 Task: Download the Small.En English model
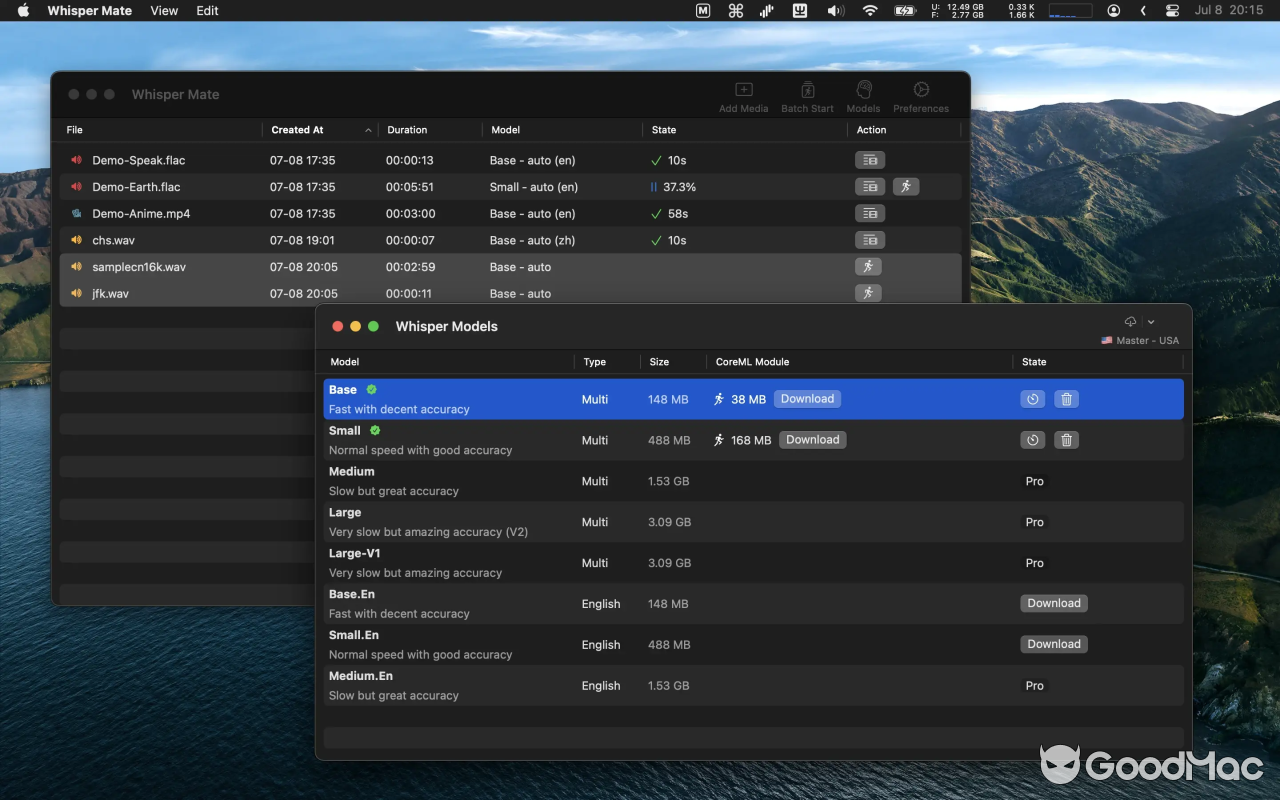click(x=1053, y=643)
